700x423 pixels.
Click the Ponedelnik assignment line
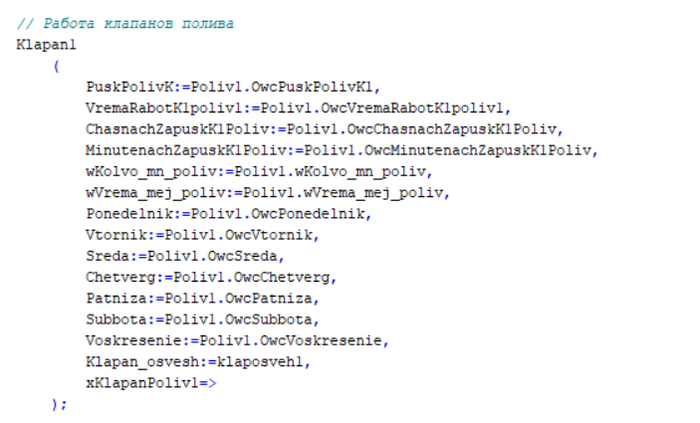coord(229,214)
